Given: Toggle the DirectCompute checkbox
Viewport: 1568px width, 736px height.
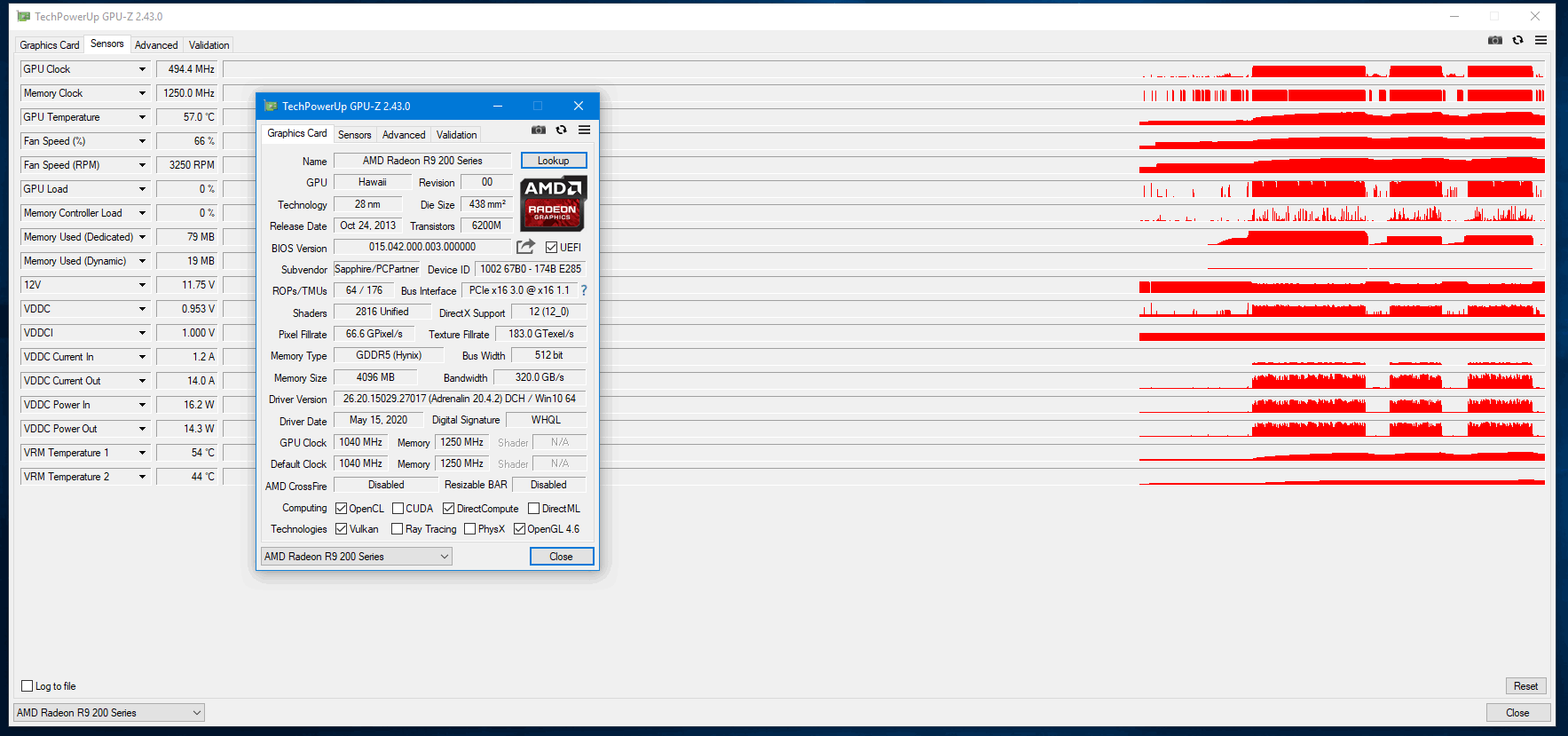Looking at the screenshot, I should coord(448,509).
